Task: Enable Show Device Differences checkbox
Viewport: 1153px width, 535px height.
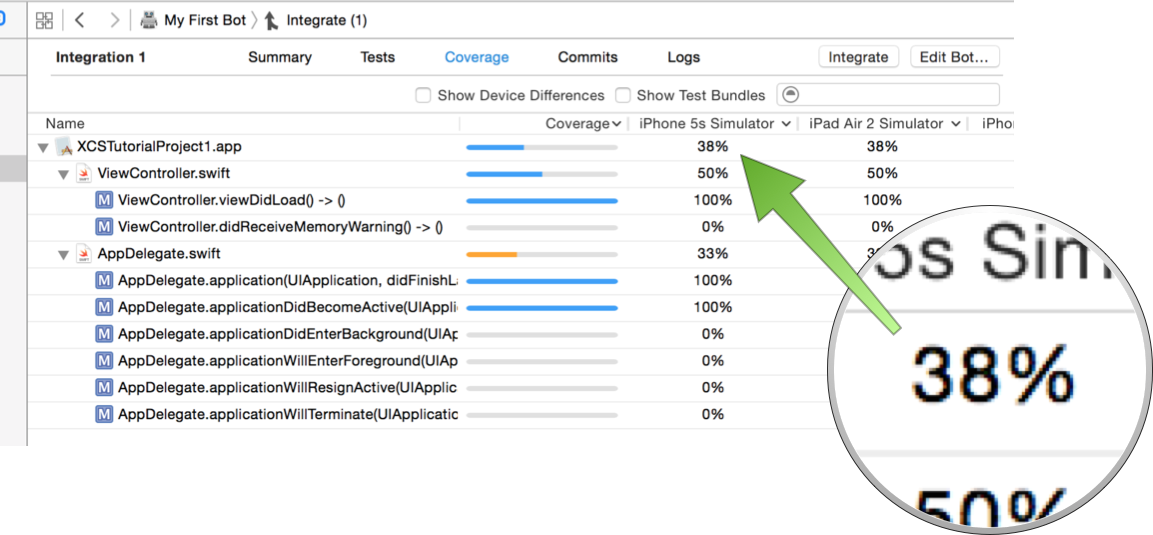Action: click(x=423, y=96)
